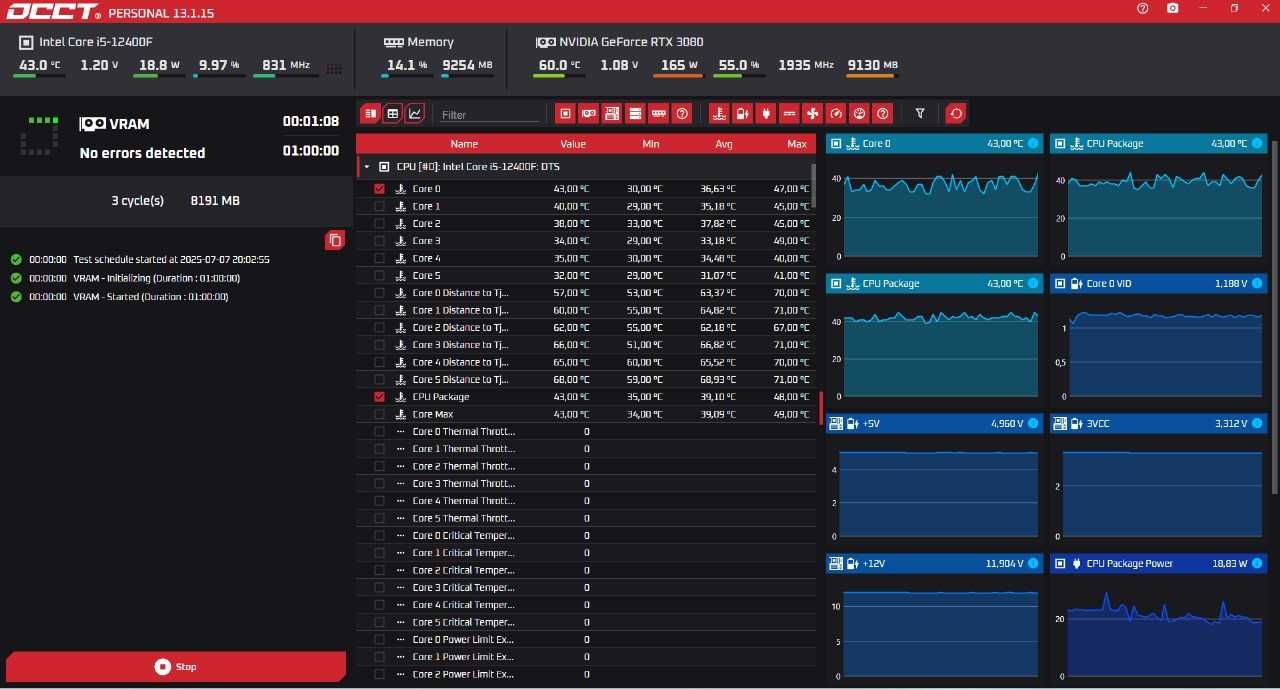Viewport: 1280px width, 690px height.
Task: Select log entry 'VRAM - Started'
Action: [x=150, y=297]
